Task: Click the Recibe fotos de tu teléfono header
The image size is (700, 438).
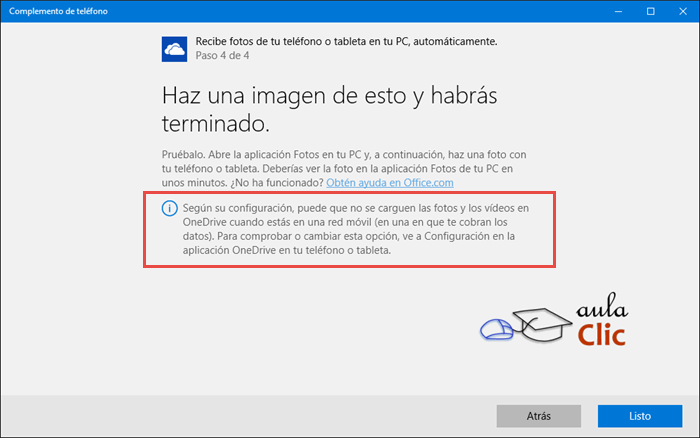Action: [x=347, y=41]
